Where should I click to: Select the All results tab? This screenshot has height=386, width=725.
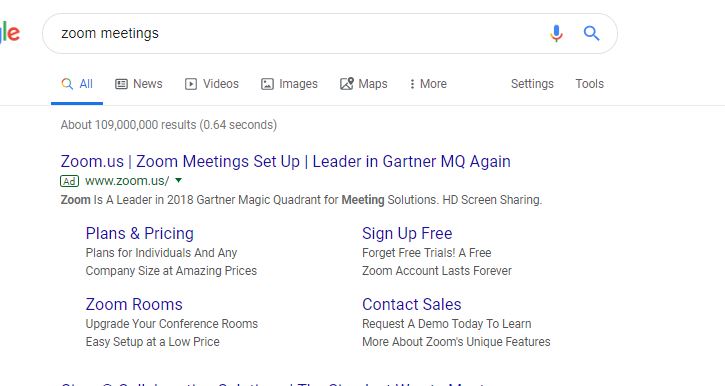77,84
